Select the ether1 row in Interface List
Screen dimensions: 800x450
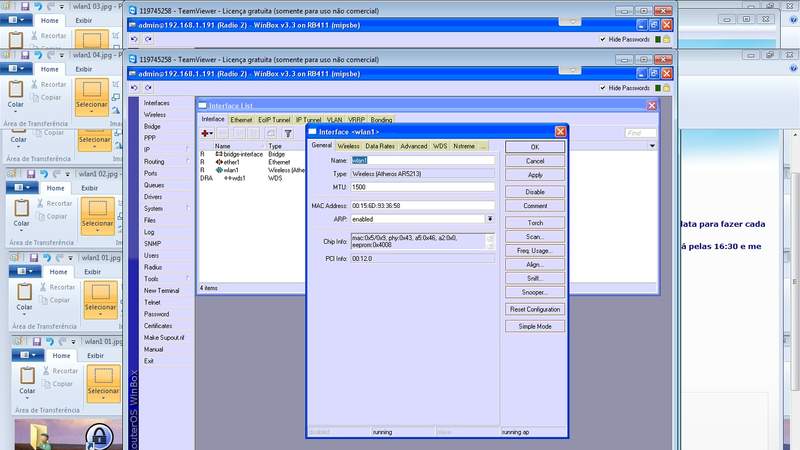click(253, 162)
